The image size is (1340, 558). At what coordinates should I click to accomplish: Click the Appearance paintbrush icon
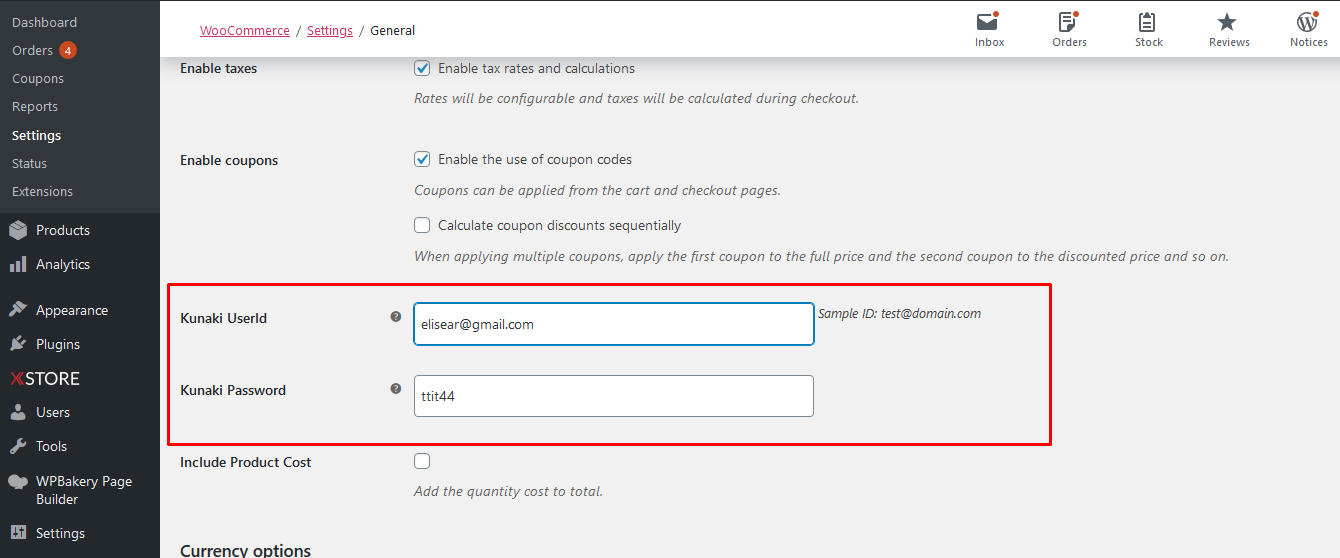[18, 310]
